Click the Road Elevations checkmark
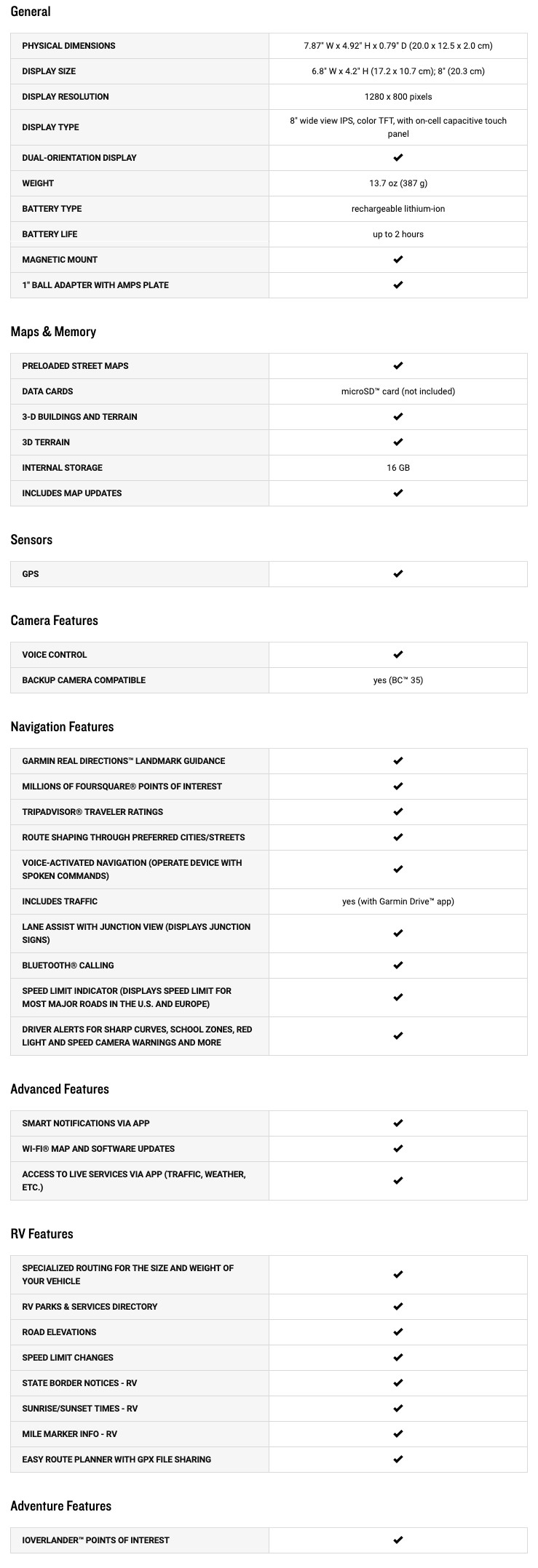Viewport: 538px width, 1568px height. click(x=397, y=1332)
